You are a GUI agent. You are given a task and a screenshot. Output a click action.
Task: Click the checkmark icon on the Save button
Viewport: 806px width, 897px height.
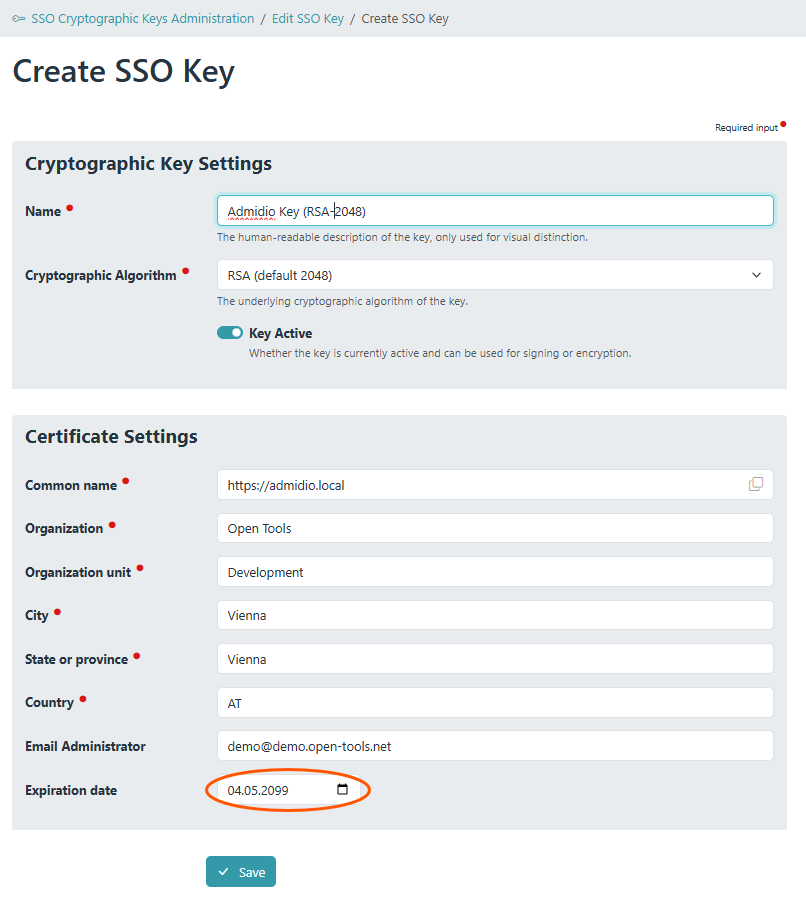(x=223, y=872)
